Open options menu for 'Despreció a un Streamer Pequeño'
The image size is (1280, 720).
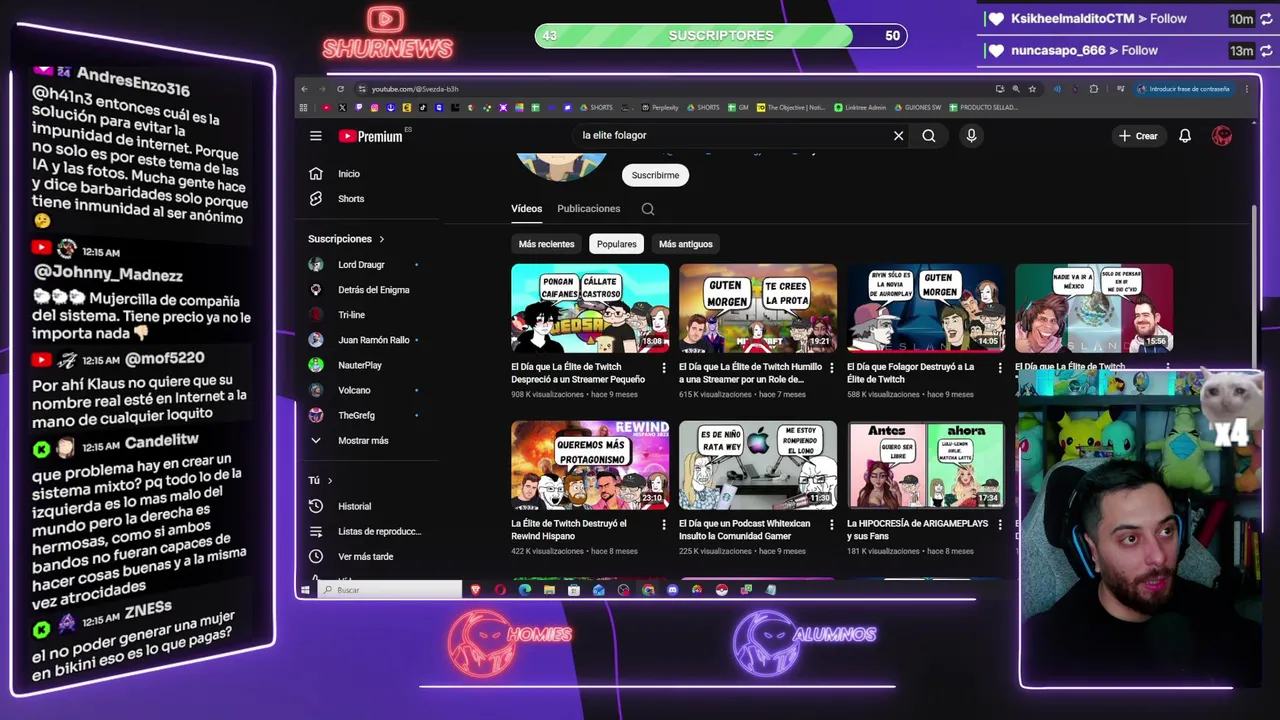click(664, 368)
